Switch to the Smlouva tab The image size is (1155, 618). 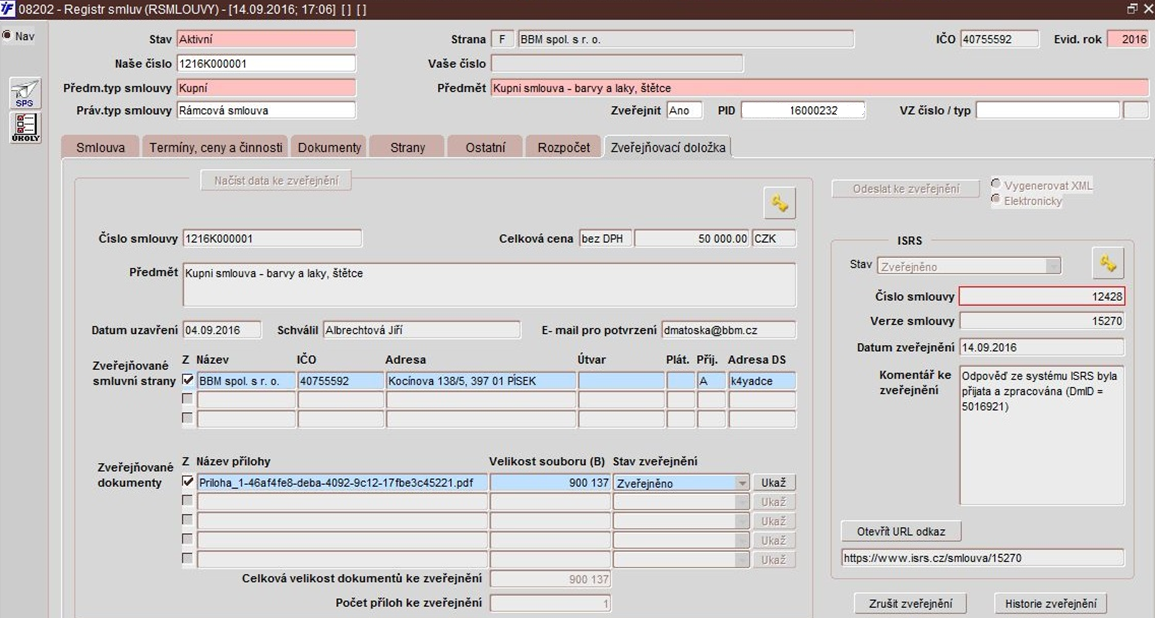coord(100,147)
